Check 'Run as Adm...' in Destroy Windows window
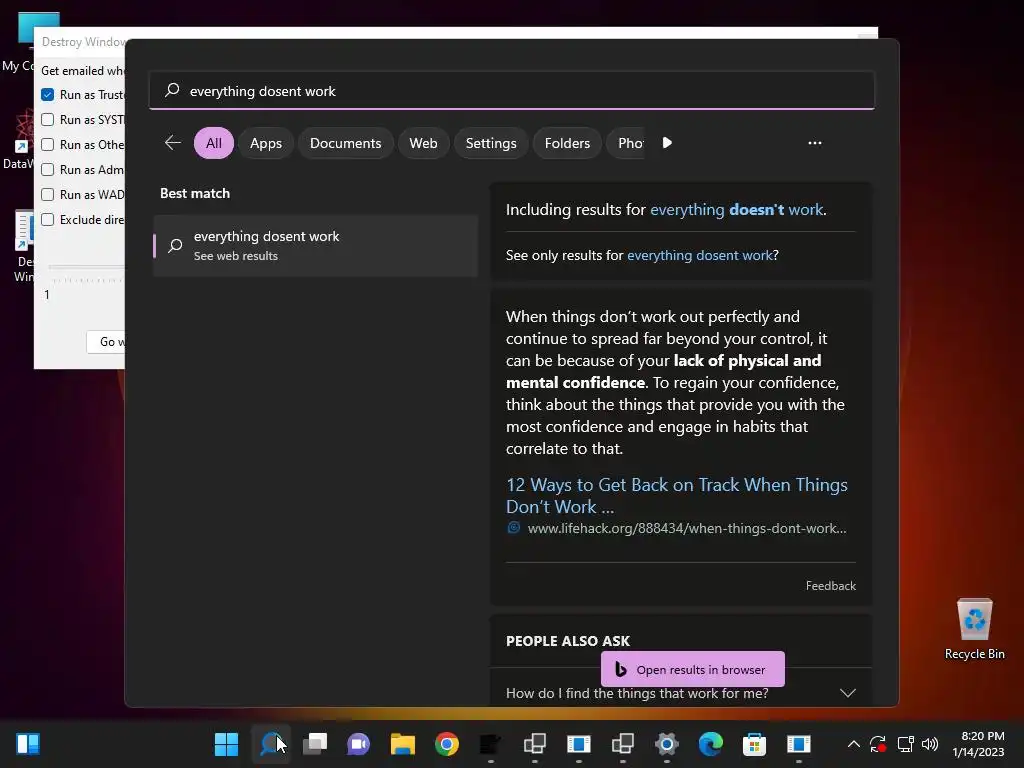The image size is (1024, 768). tap(48, 170)
